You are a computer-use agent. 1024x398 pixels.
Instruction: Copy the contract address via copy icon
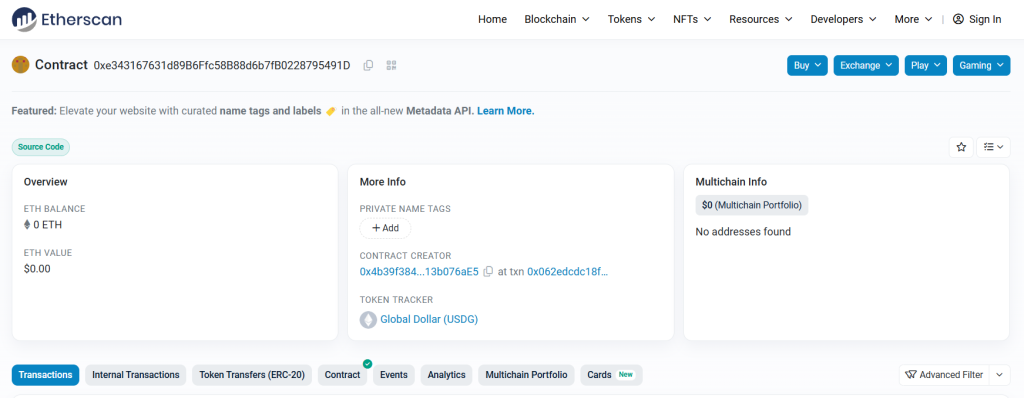[368, 65]
